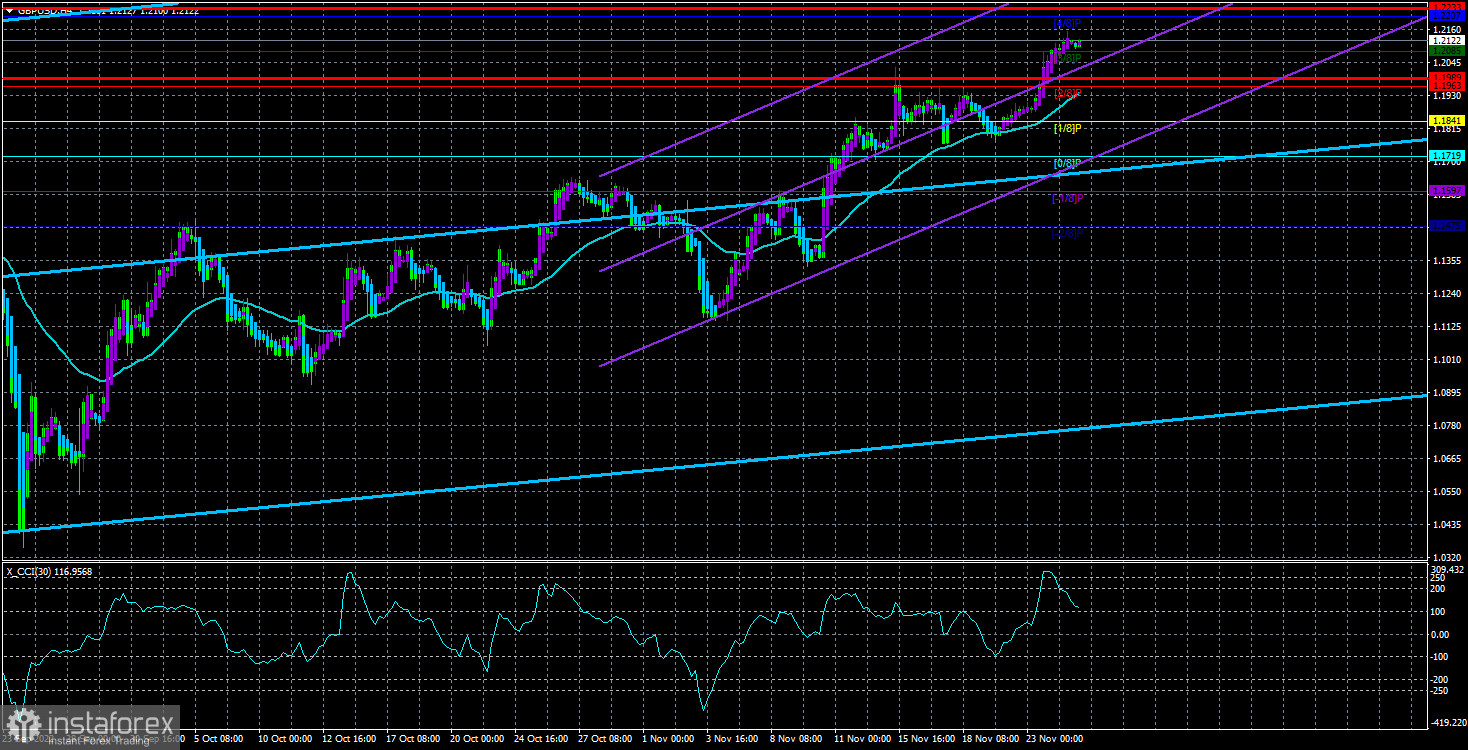
Task: Click the 1.0780 value on the price axis
Action: click(1445, 426)
